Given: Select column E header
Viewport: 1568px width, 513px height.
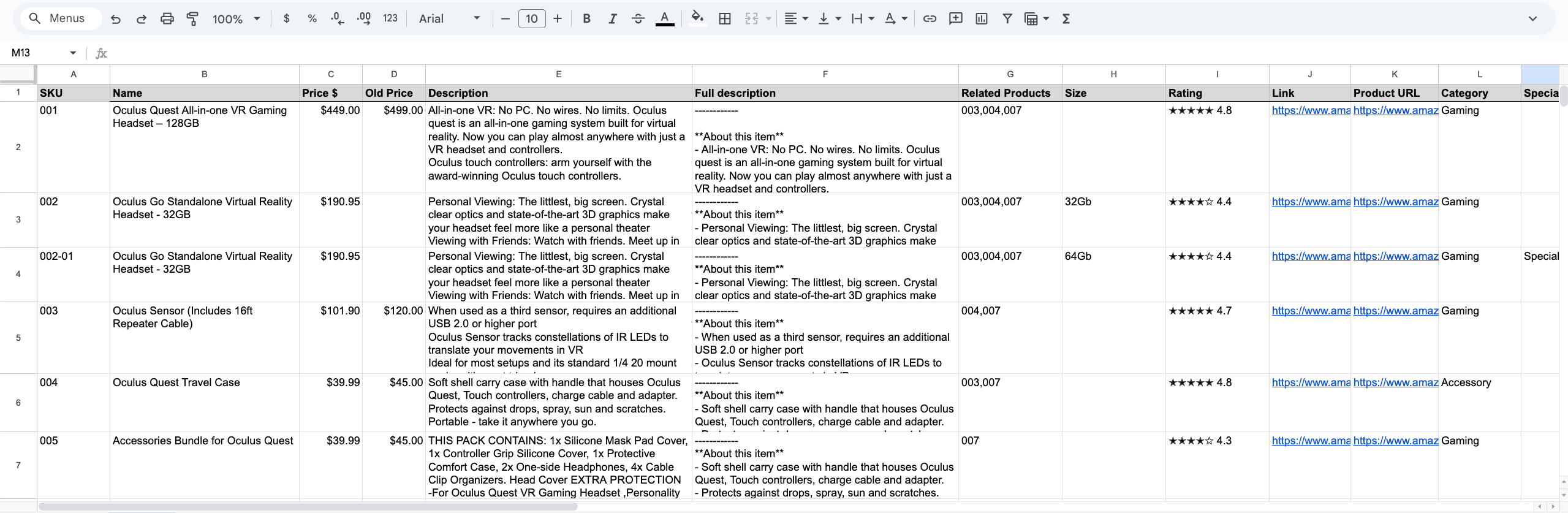Looking at the screenshot, I should pos(559,74).
